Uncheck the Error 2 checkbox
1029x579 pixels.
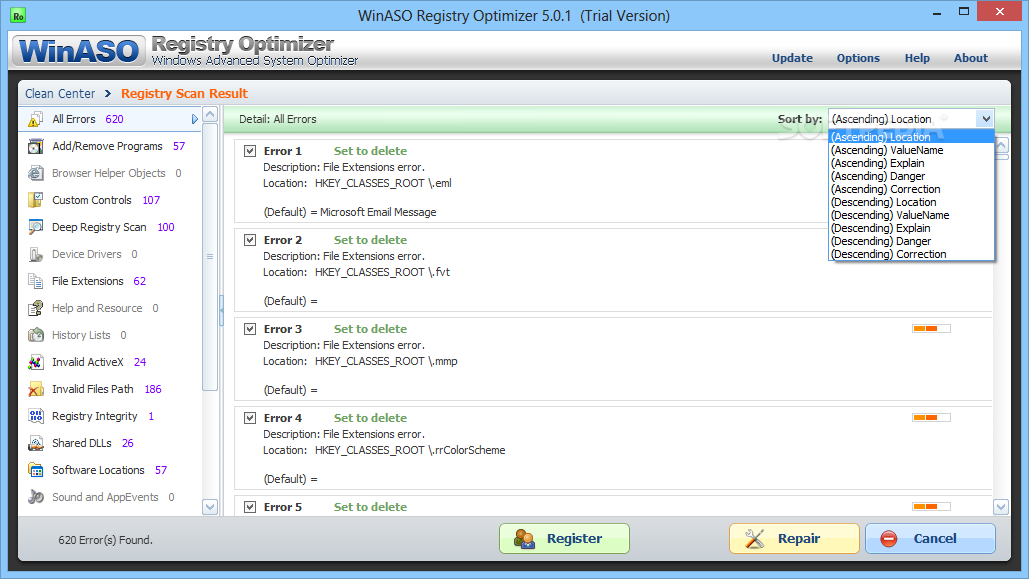click(x=250, y=240)
